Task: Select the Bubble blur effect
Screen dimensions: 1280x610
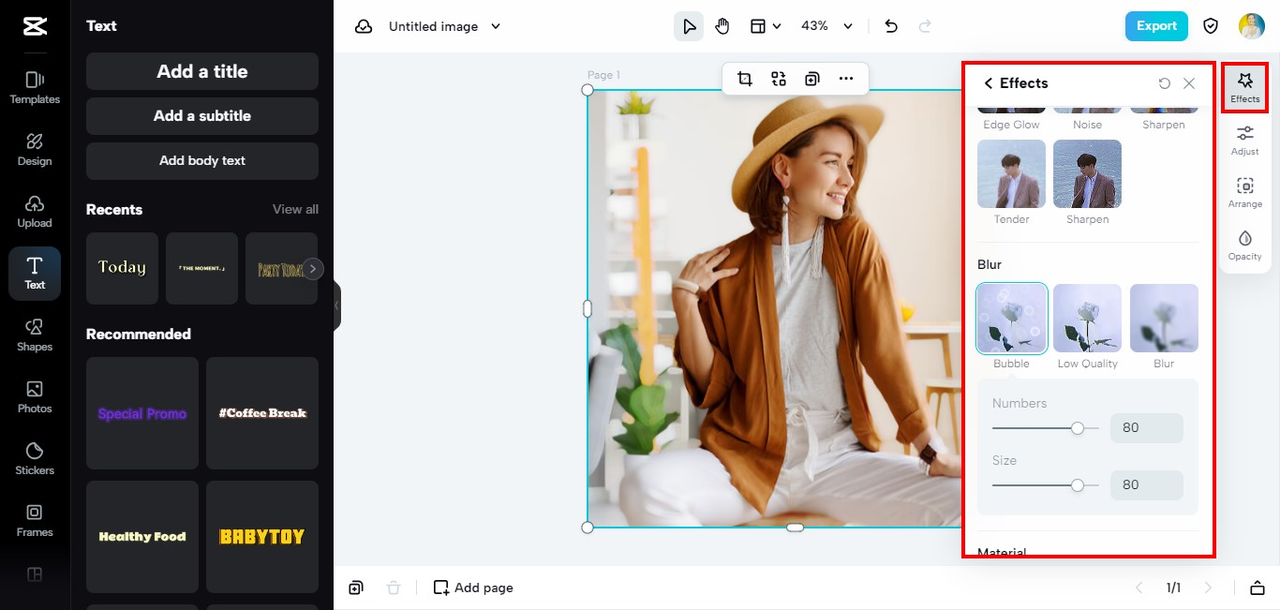Action: [1011, 319]
